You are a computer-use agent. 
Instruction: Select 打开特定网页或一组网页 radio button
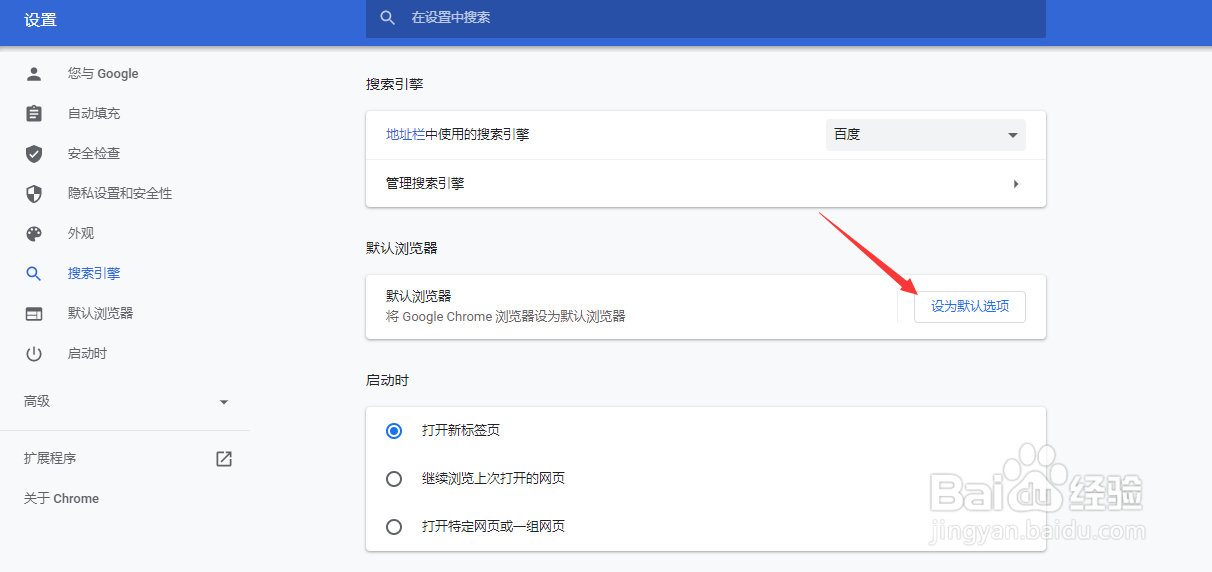coord(394,526)
